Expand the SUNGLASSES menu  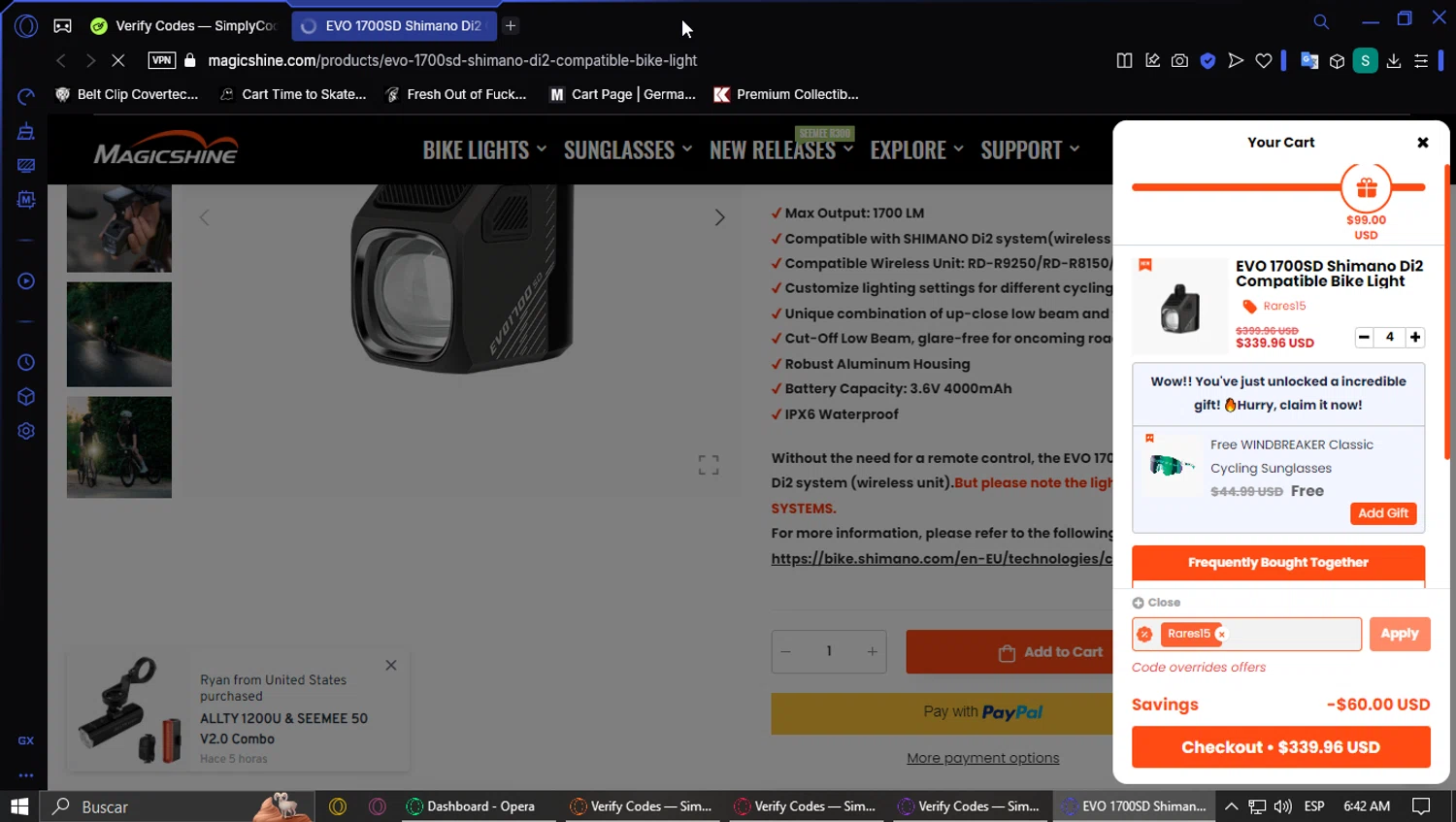[628, 149]
